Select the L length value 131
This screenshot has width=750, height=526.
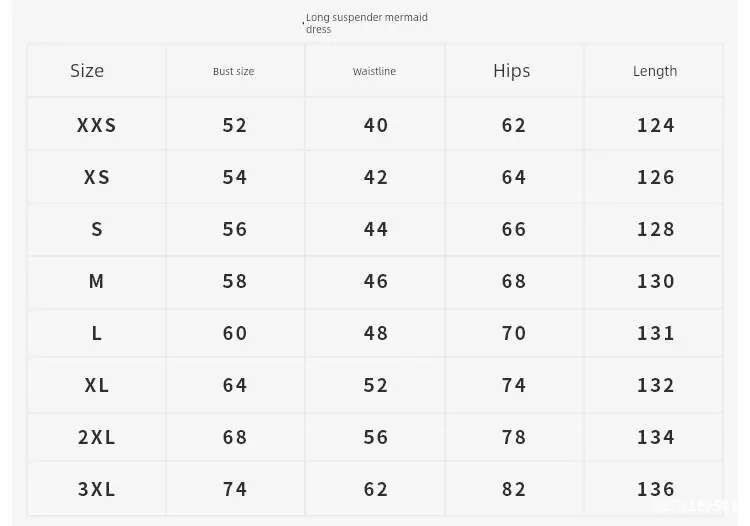pyautogui.click(x=655, y=333)
